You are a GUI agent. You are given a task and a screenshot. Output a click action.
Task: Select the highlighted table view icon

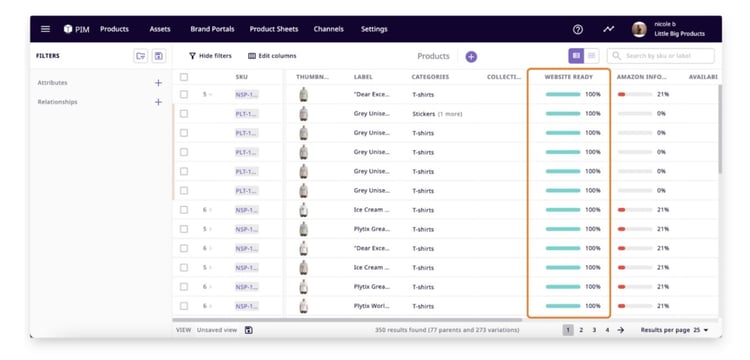576,56
